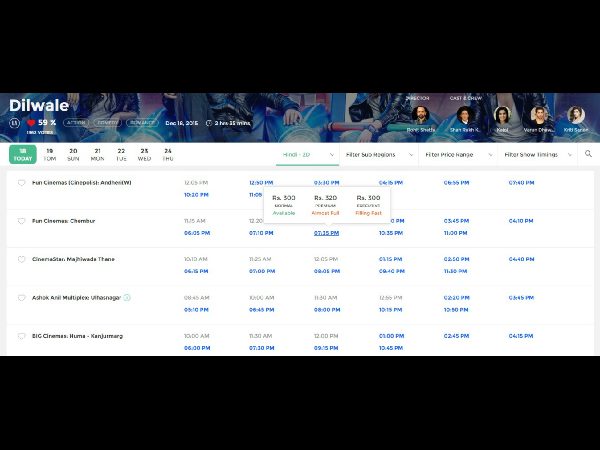Viewport: 600px width, 450px height.
Task: Click the UA certificate badge under Dilwale
Action: 15,122
